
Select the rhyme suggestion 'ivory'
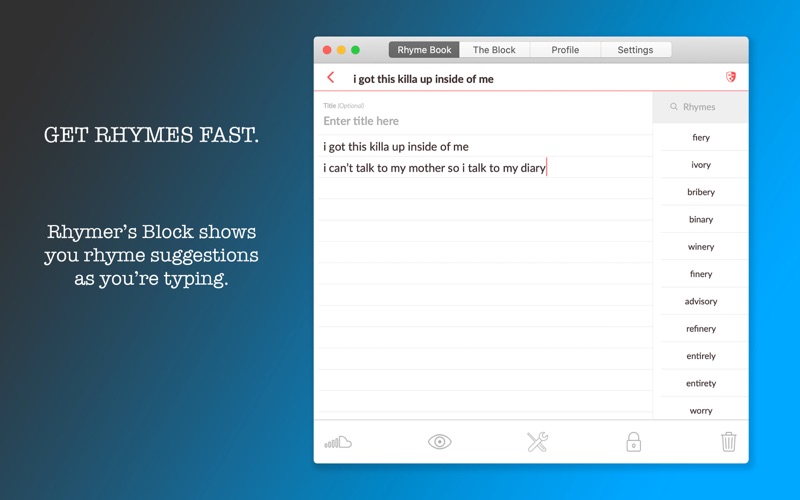(701, 165)
